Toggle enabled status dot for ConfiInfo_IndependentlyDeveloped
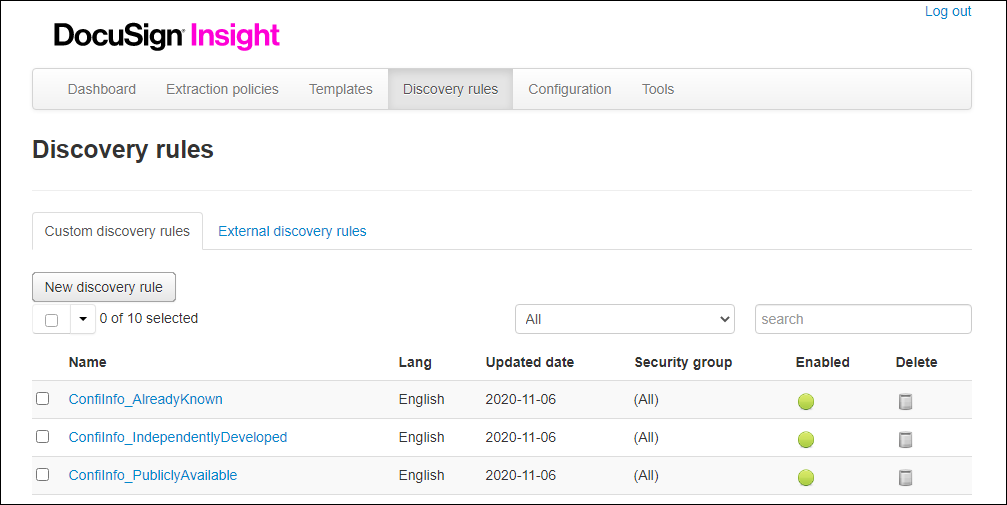Screen dimensions: 1007x505 tap(806, 439)
